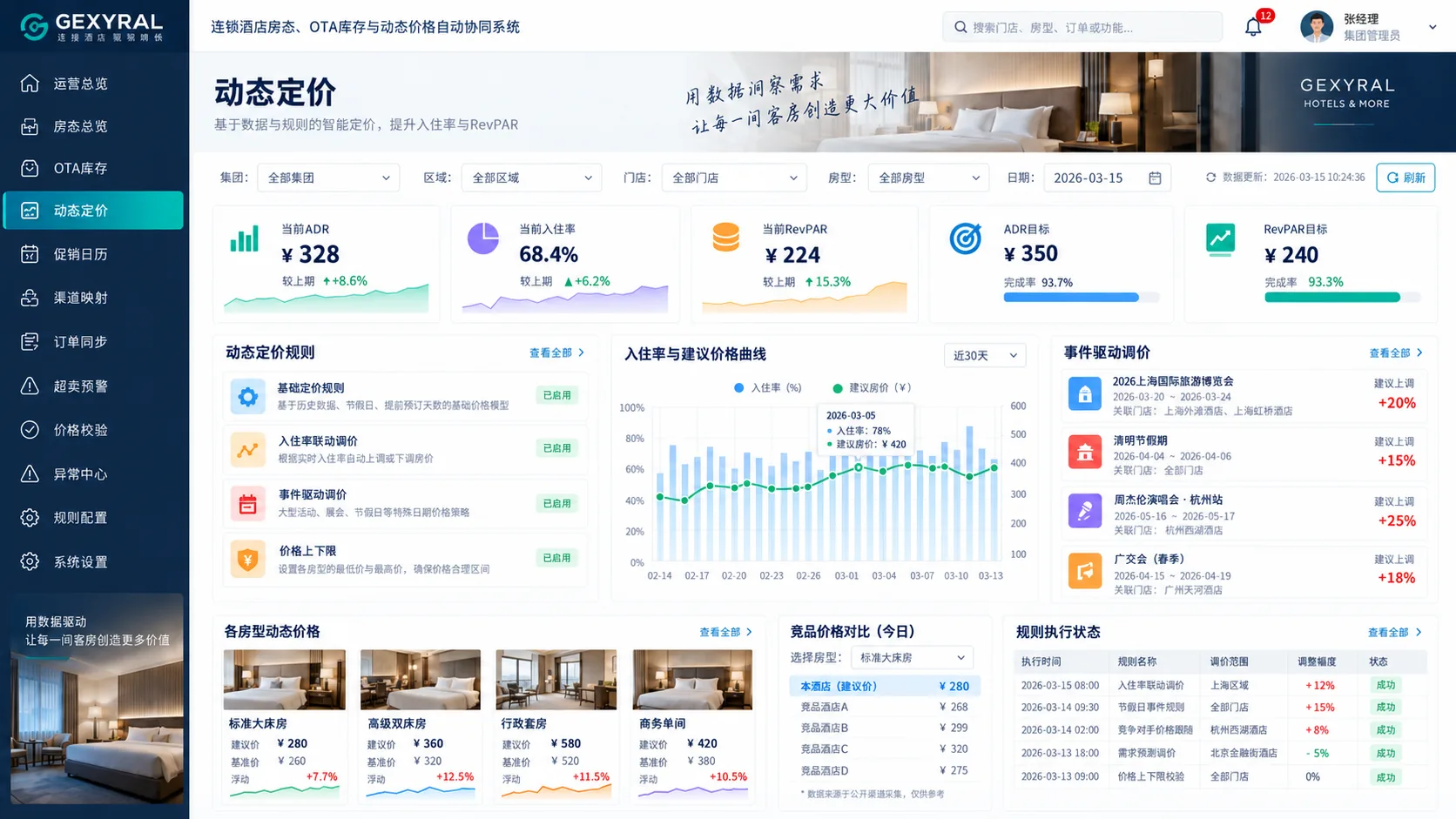Click the 广交会（春季） event icon
The width and height of the screenshot is (1456, 819).
[x=1085, y=571]
